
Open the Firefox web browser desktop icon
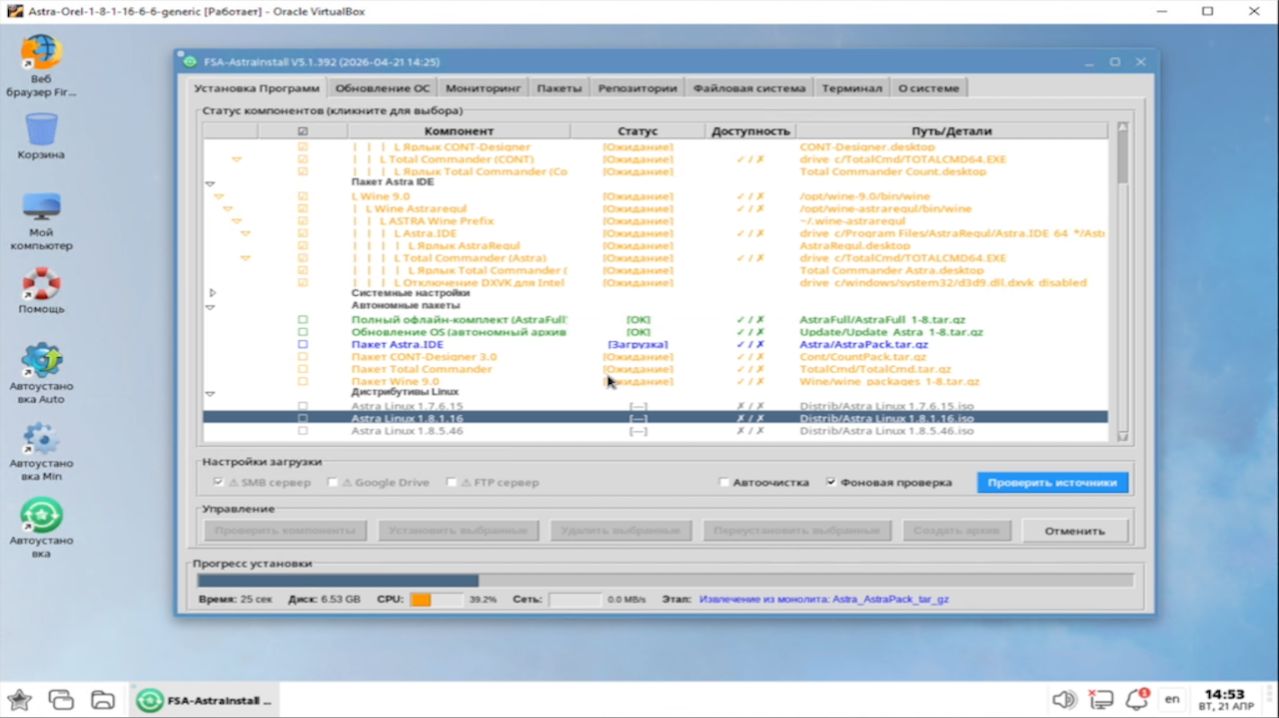click(41, 65)
